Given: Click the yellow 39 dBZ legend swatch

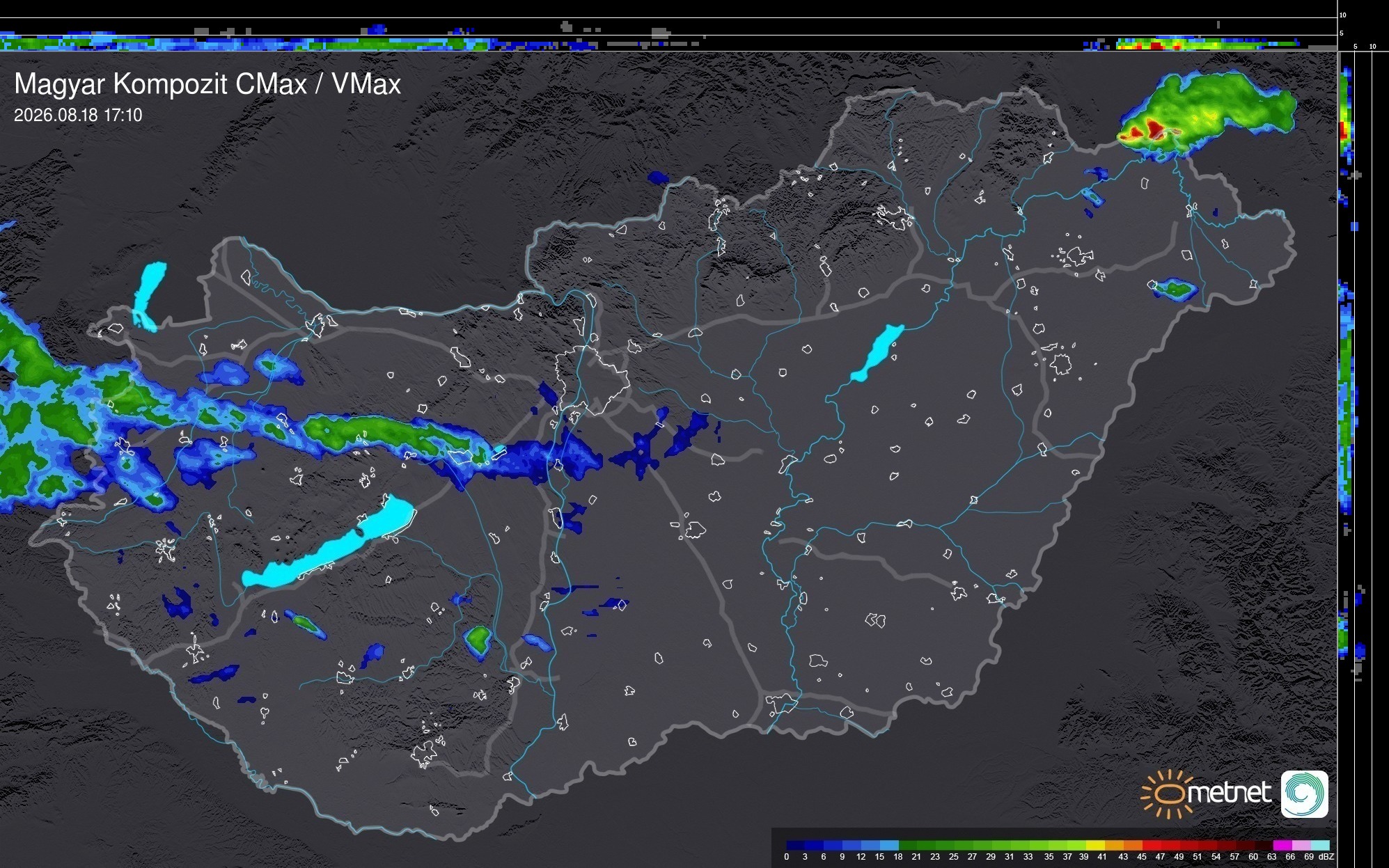Looking at the screenshot, I should [x=1095, y=845].
